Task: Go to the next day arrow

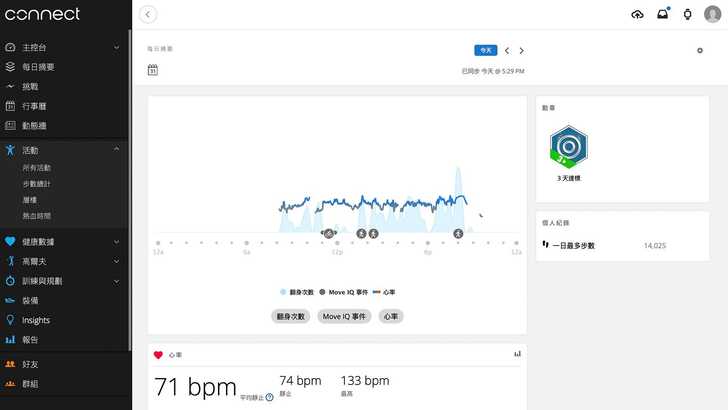Action: click(x=521, y=50)
